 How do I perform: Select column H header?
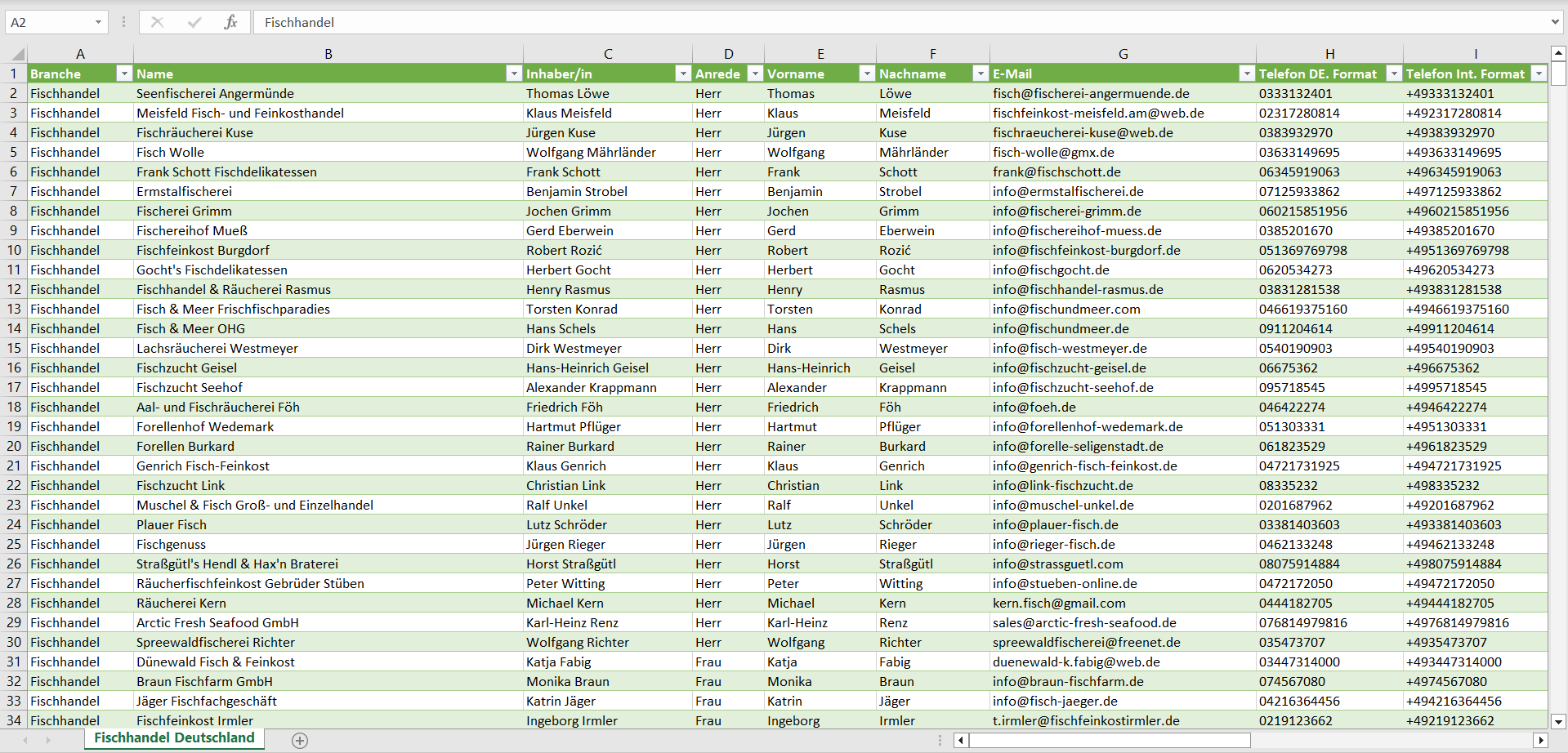click(x=1330, y=54)
